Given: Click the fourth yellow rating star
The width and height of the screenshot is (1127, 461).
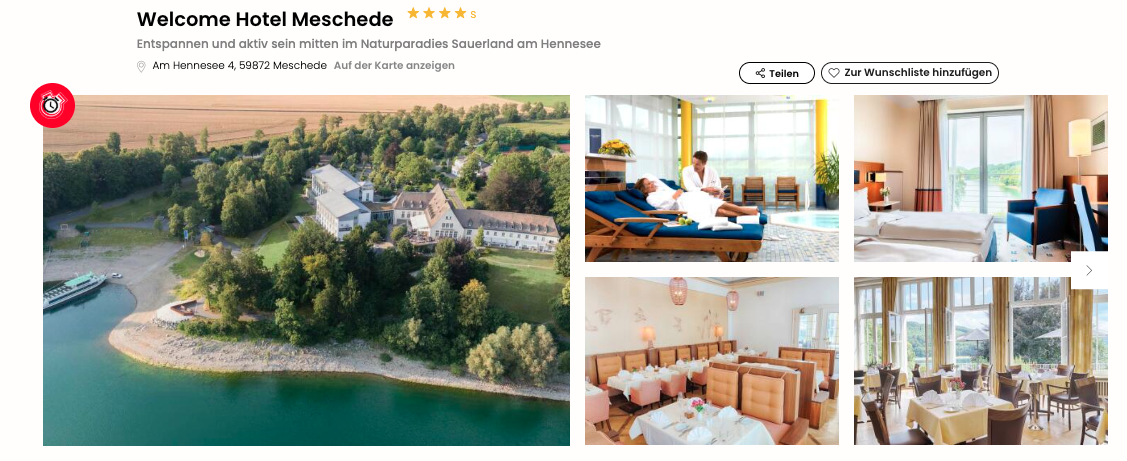Looking at the screenshot, I should (x=461, y=13).
